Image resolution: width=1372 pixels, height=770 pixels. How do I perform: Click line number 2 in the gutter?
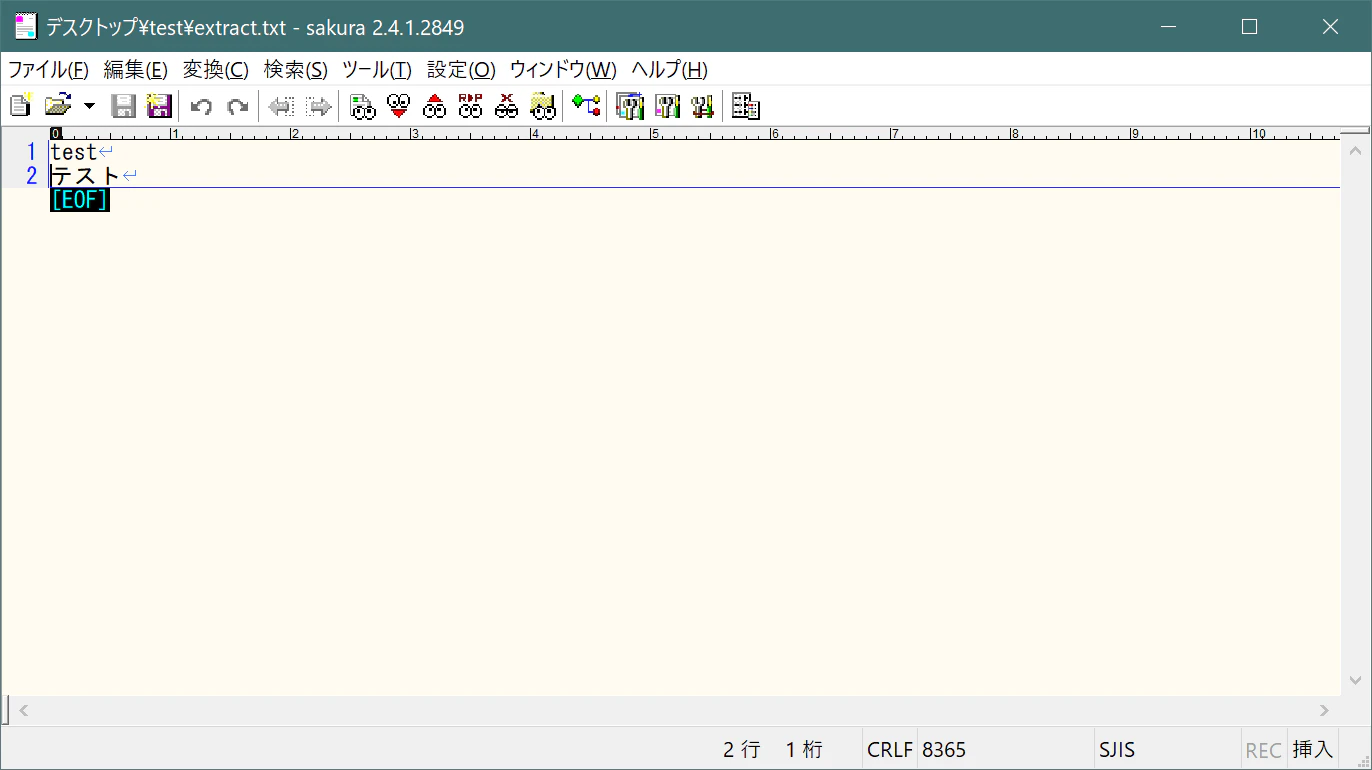click(31, 176)
